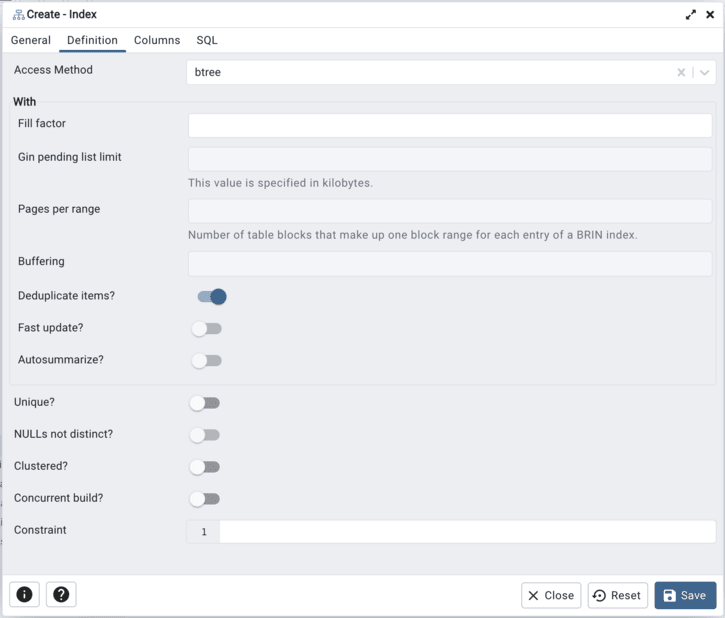
Task: Turn on the Autosummarize switch
Action: (x=206, y=360)
